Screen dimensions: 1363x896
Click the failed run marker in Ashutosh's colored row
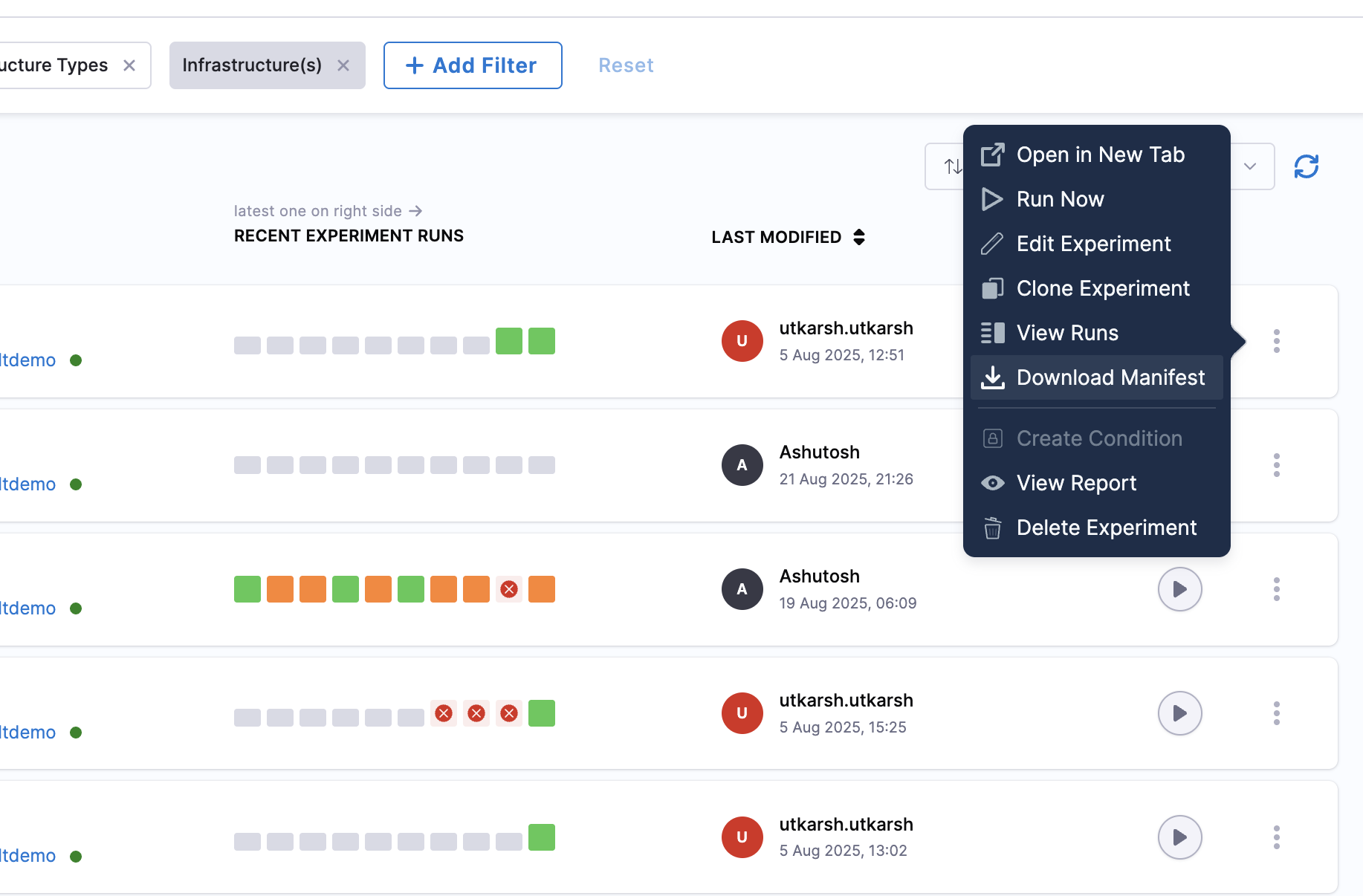click(x=509, y=589)
